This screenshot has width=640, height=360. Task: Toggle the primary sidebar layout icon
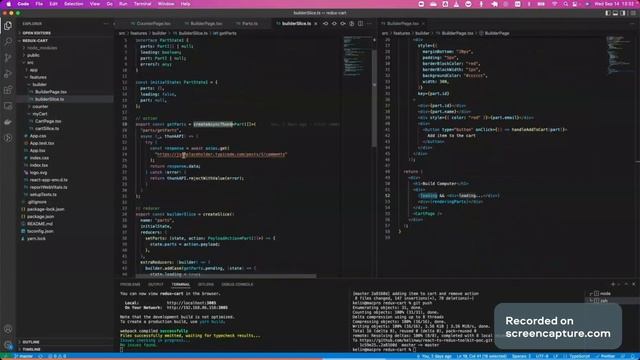tap(608, 13)
